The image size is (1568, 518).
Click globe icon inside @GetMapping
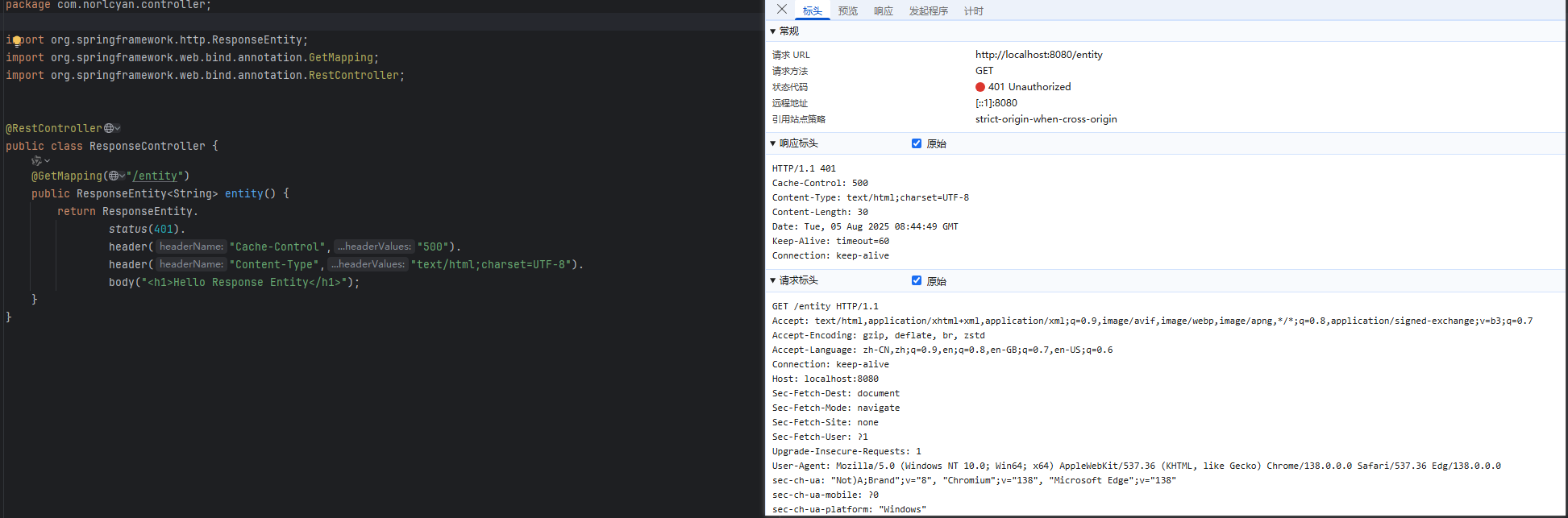click(x=114, y=176)
